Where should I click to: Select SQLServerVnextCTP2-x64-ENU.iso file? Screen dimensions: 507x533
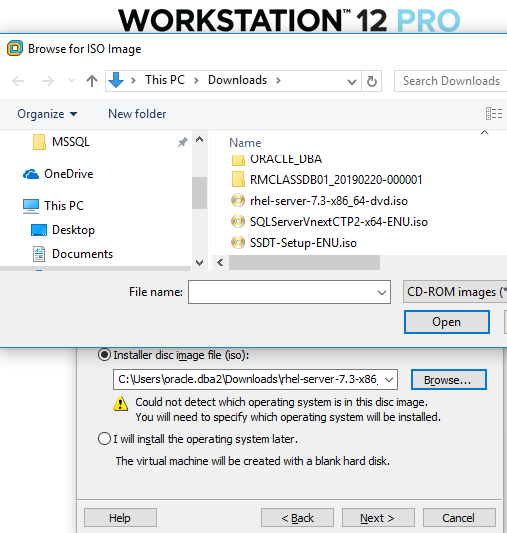tap(338, 222)
